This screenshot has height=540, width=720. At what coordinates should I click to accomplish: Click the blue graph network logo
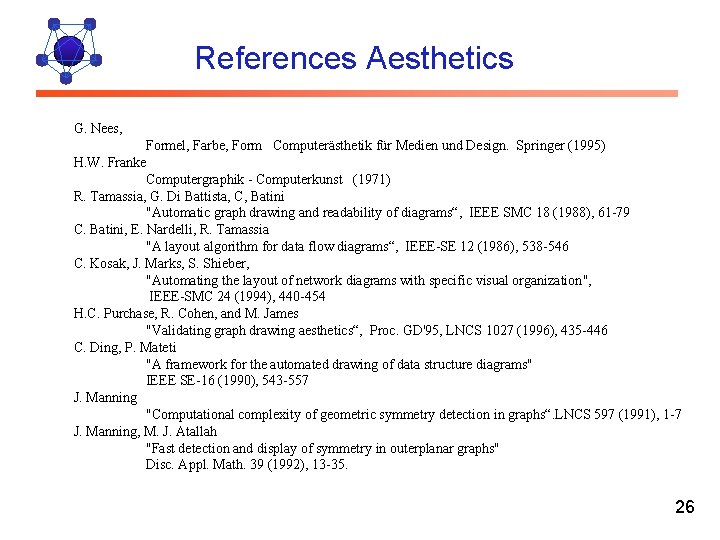(69, 51)
